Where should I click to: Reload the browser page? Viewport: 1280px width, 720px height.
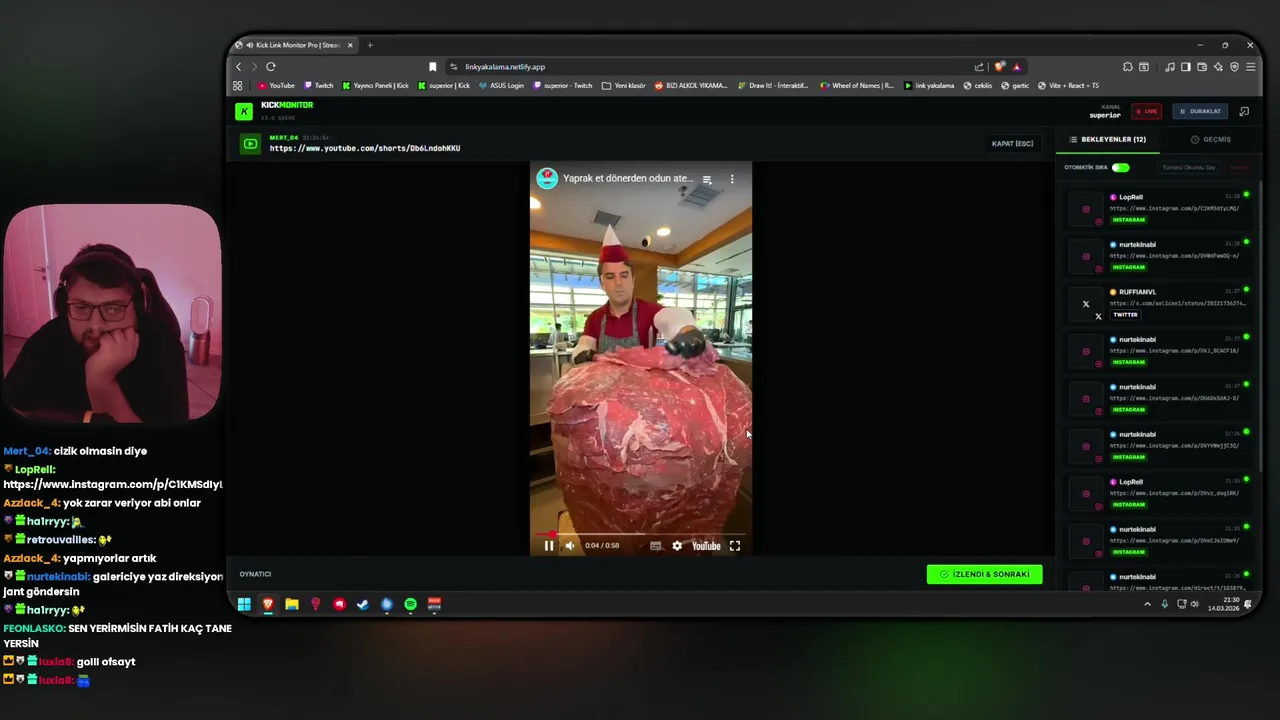click(x=270, y=67)
